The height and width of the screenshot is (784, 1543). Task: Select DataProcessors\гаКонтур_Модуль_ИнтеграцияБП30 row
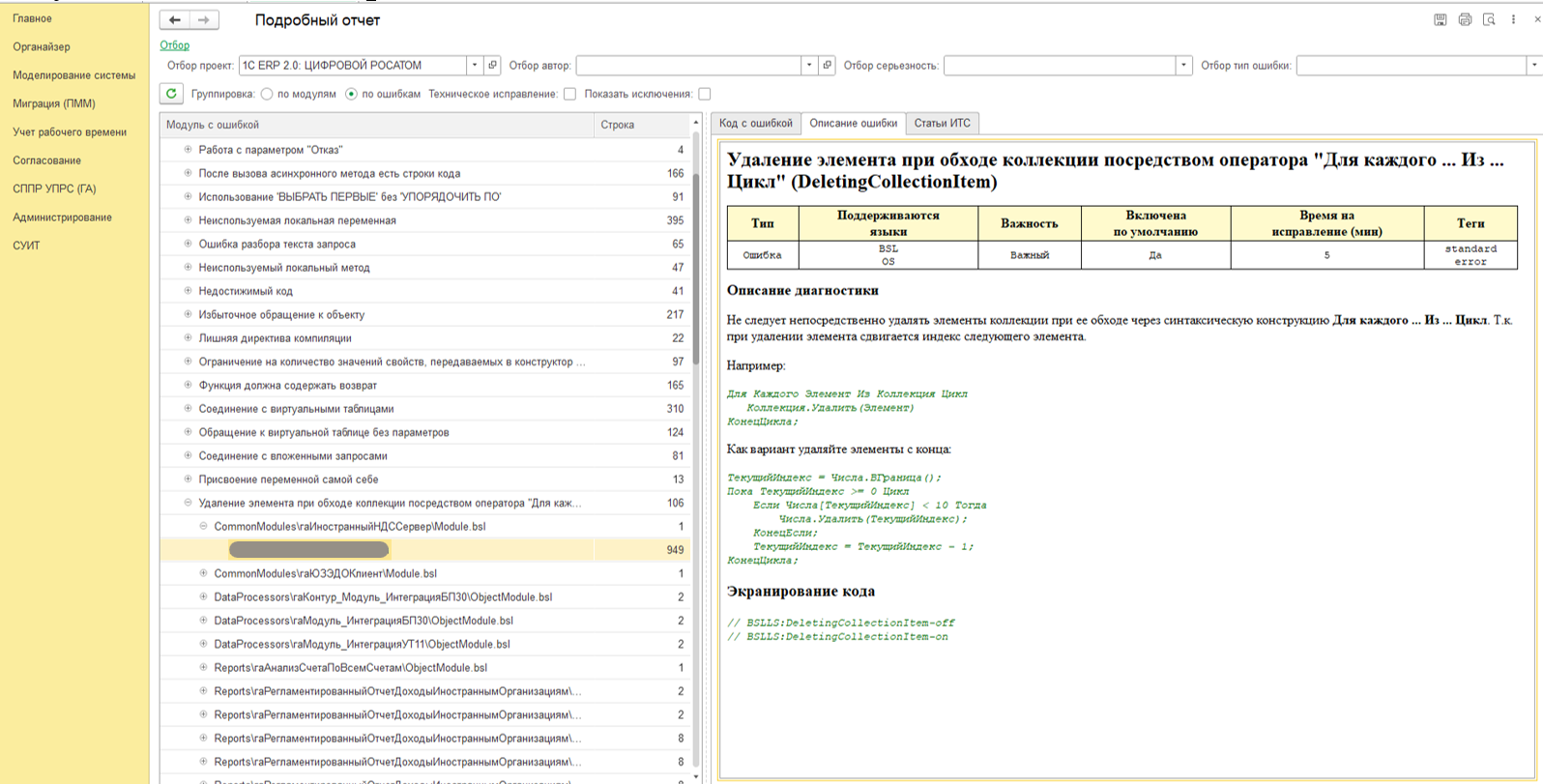point(425,596)
